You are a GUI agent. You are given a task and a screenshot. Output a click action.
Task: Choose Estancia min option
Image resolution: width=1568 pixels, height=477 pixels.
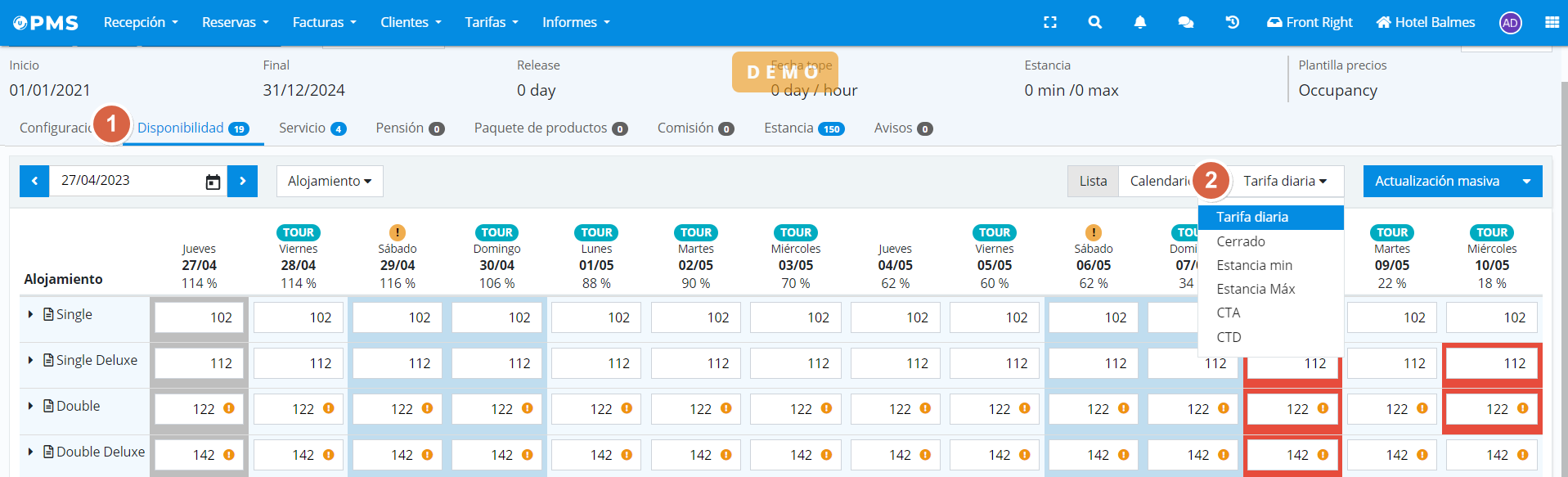tap(1254, 265)
